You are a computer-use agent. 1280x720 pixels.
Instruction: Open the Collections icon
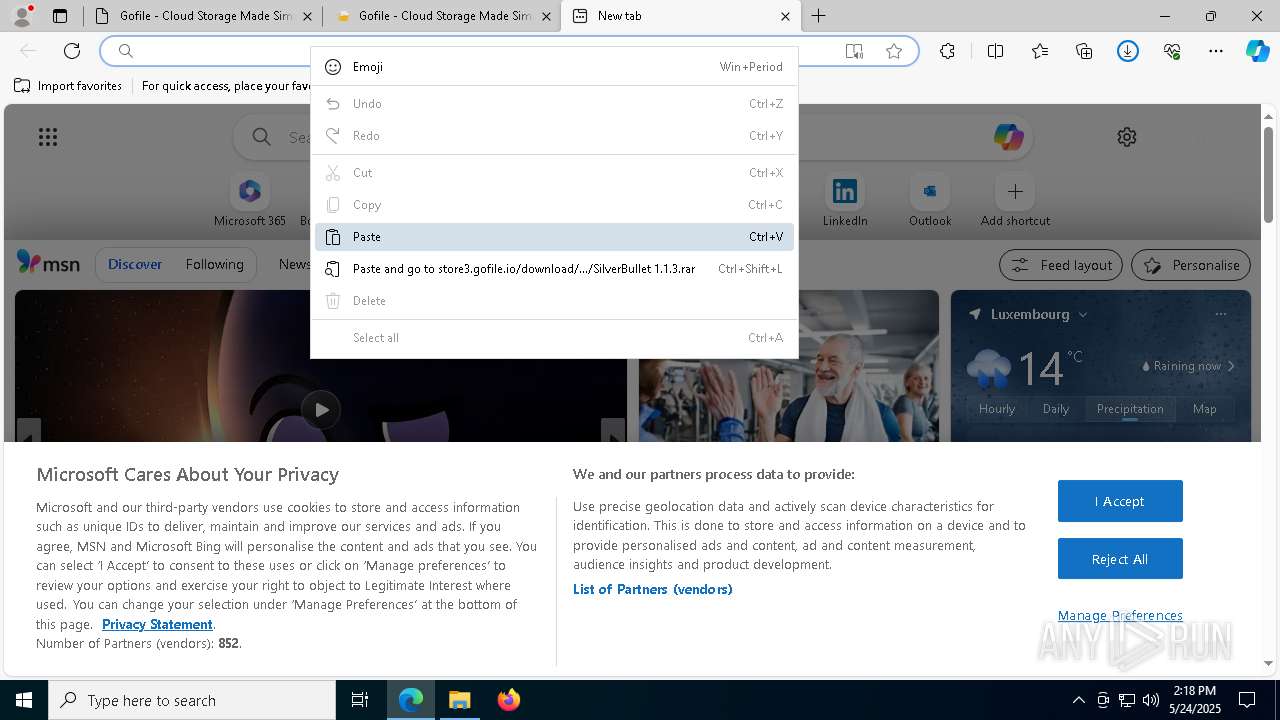pos(1084,51)
